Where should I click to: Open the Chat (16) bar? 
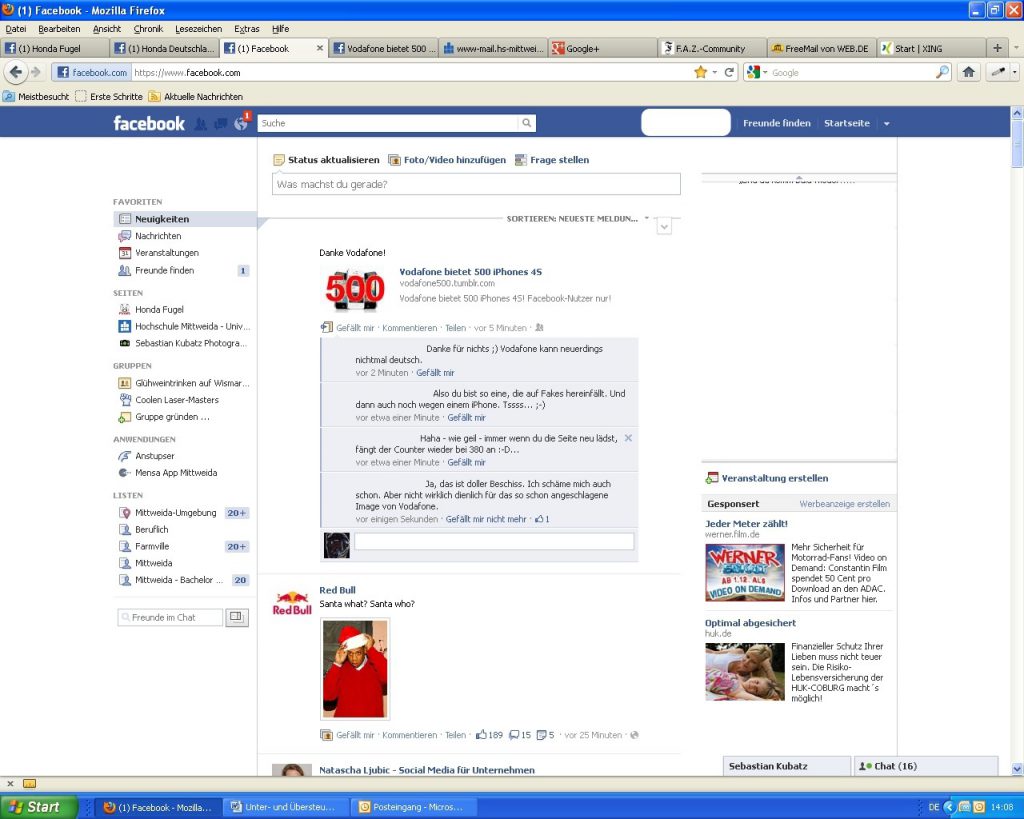coord(926,766)
